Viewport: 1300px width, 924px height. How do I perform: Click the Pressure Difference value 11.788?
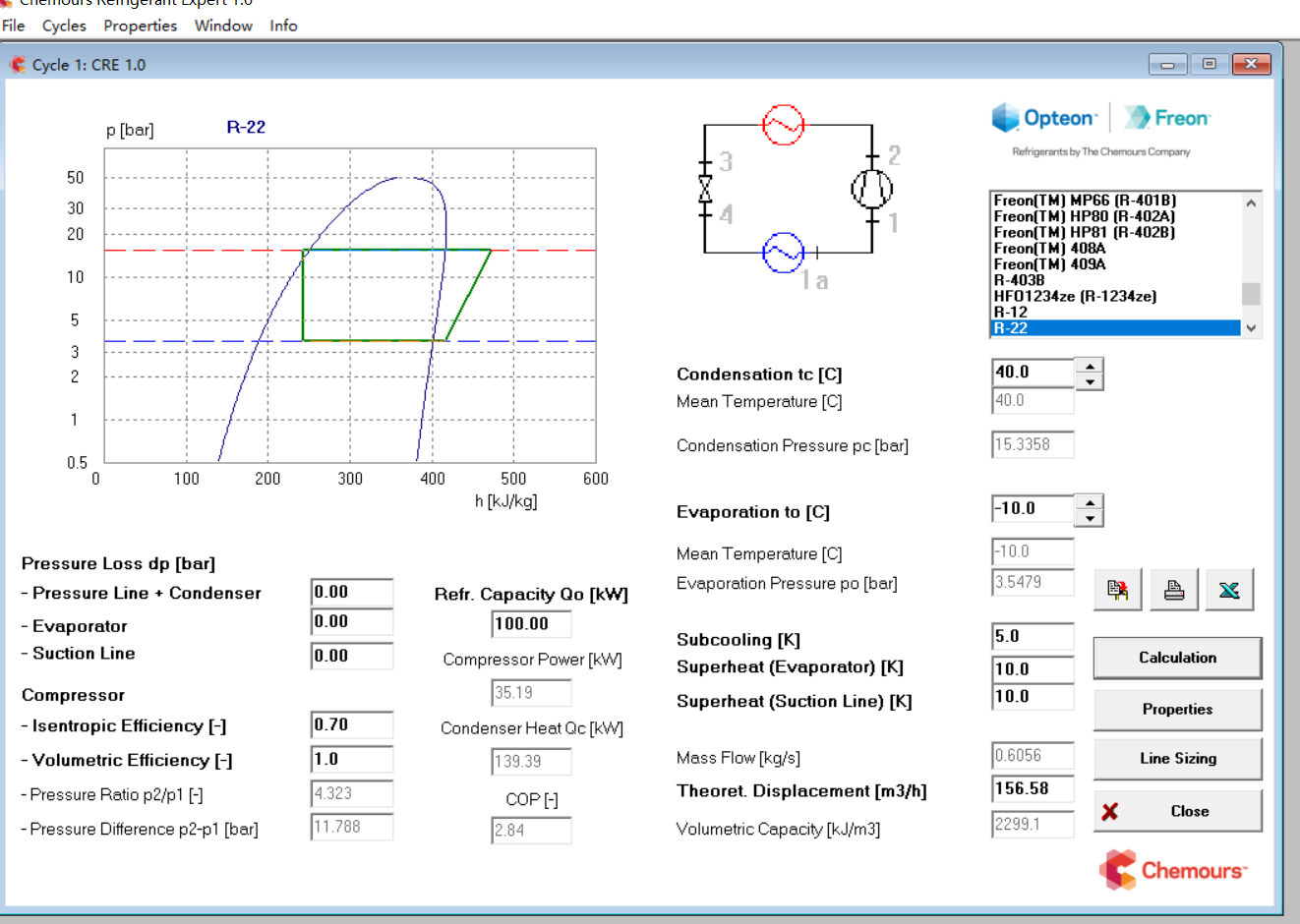point(352,828)
